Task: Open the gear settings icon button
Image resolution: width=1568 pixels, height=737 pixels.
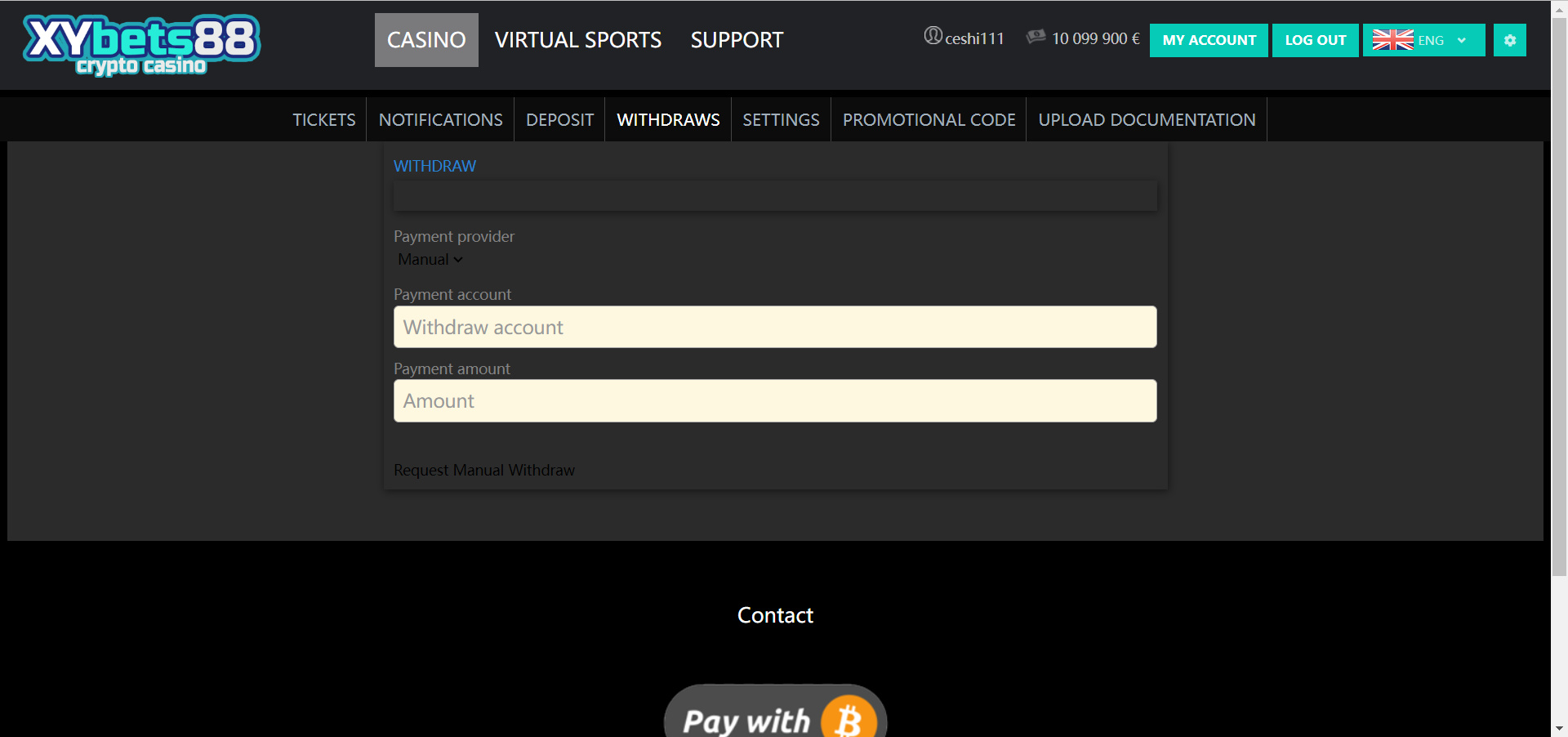Action: pos(1509,40)
